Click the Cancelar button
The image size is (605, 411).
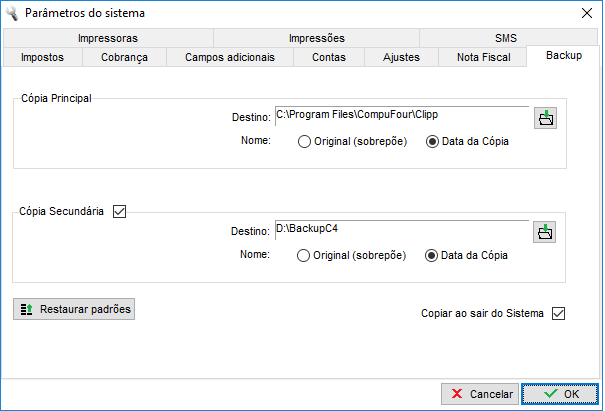coord(480,394)
